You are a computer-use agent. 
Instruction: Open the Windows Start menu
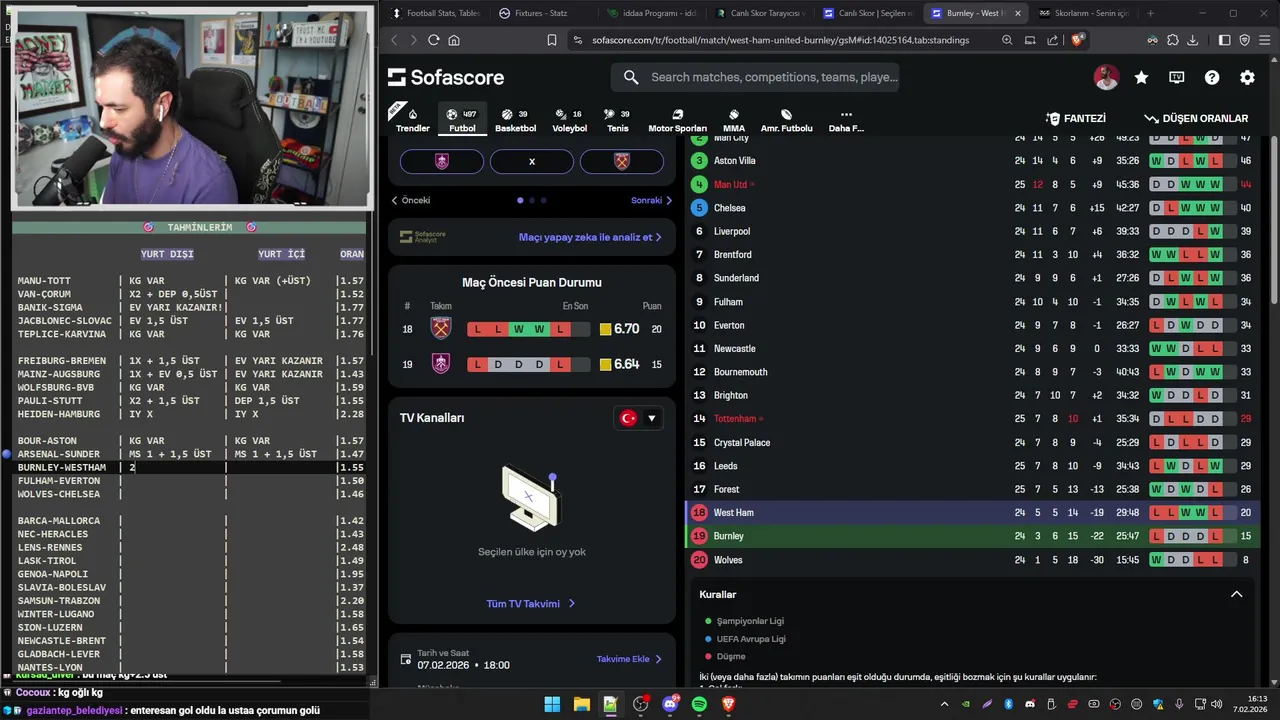552,704
